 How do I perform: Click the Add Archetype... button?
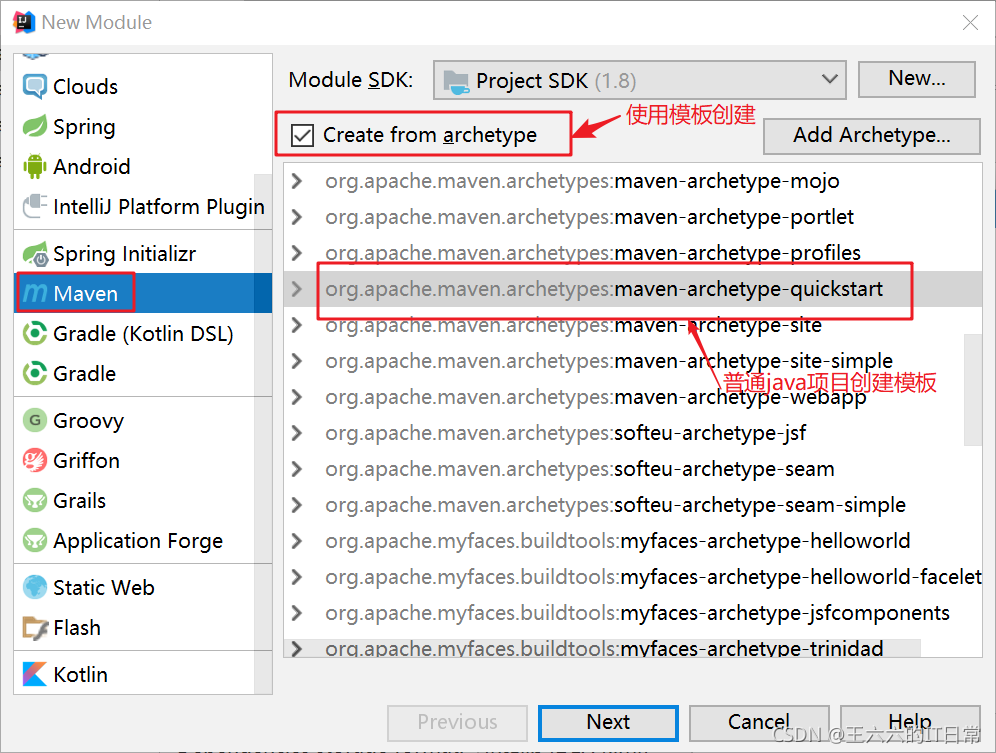pyautogui.click(x=872, y=135)
